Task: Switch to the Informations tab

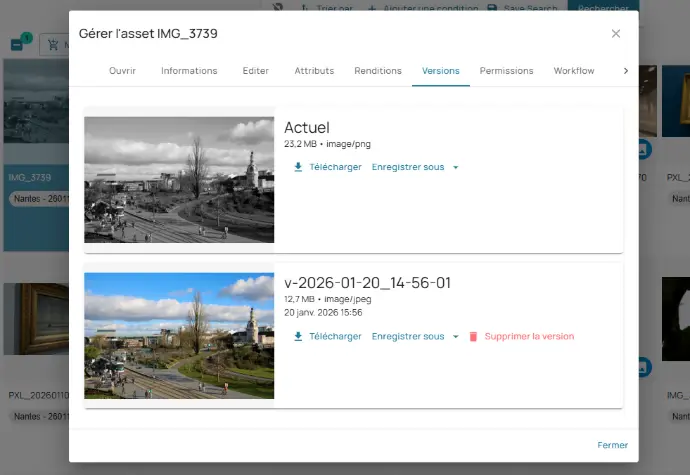Action: (x=189, y=71)
